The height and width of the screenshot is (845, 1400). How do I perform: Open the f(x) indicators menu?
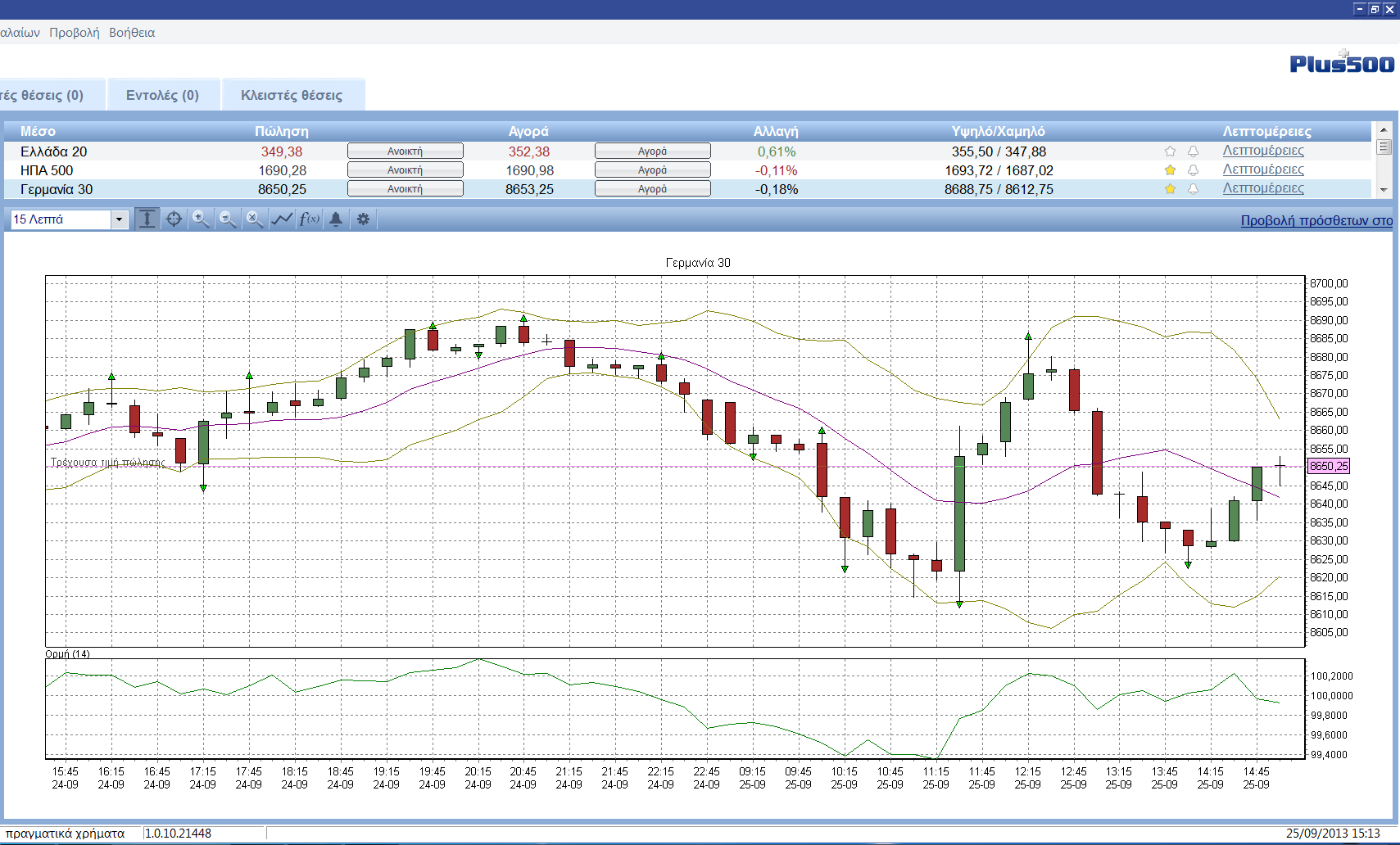(309, 219)
